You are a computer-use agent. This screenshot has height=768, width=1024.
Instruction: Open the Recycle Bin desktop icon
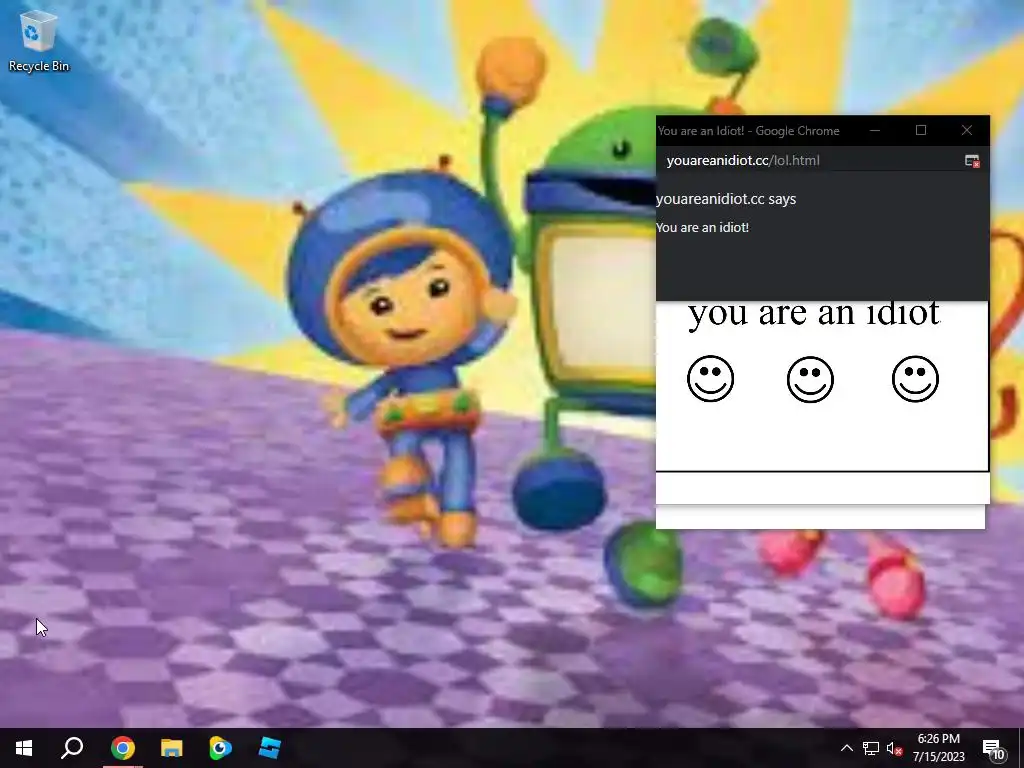39,40
